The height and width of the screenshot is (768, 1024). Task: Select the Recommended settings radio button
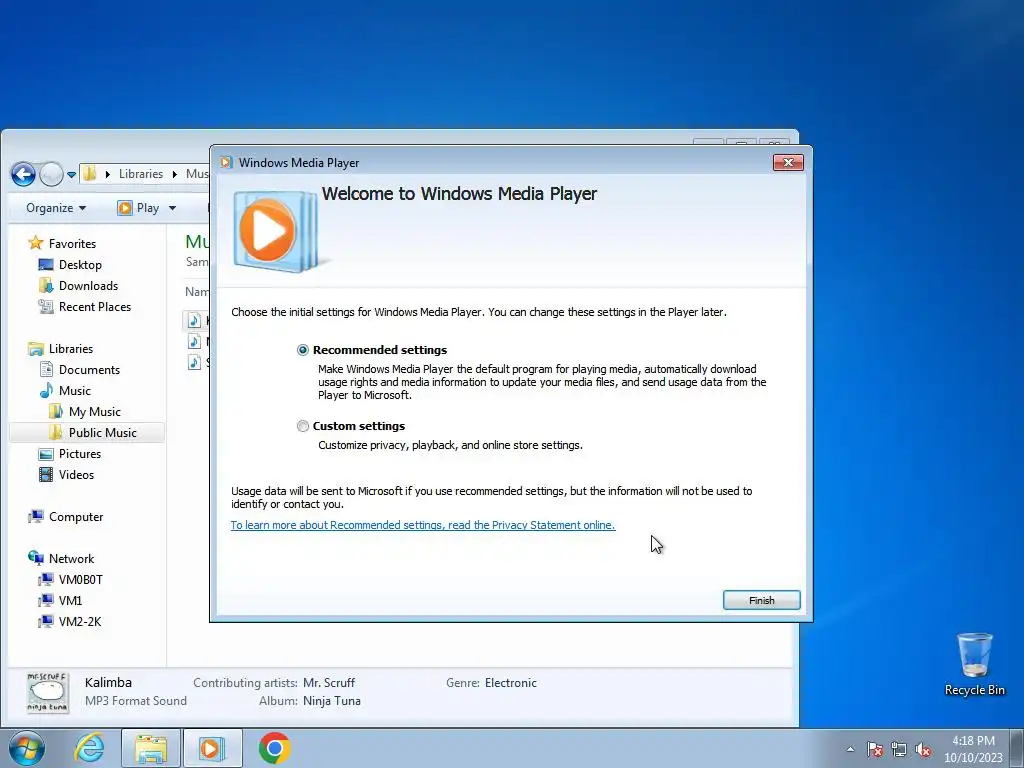(302, 350)
